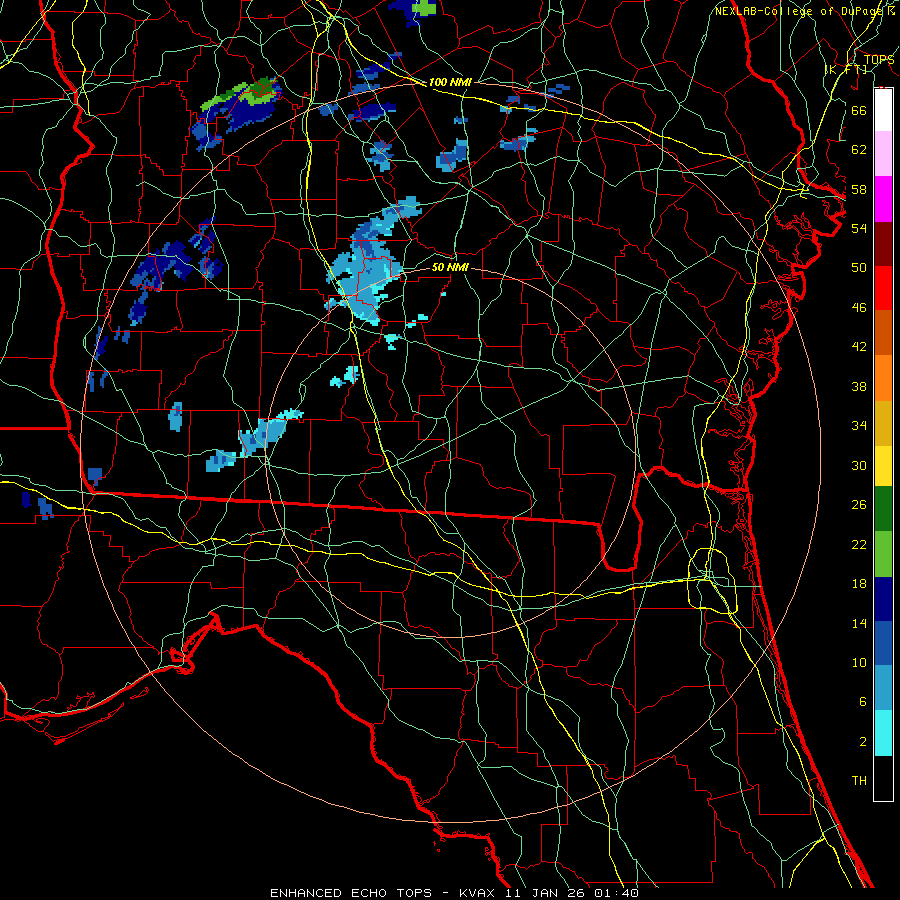This screenshot has width=900, height=900.
Task: Click the legend value '6'
Action: (863, 702)
